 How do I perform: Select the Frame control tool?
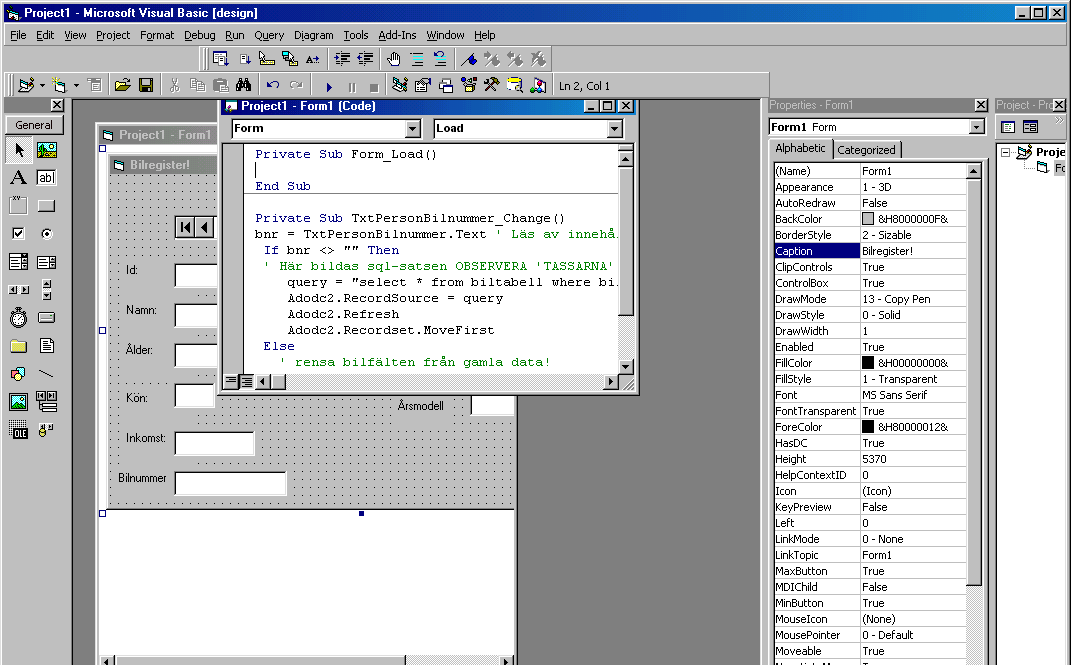point(18,206)
